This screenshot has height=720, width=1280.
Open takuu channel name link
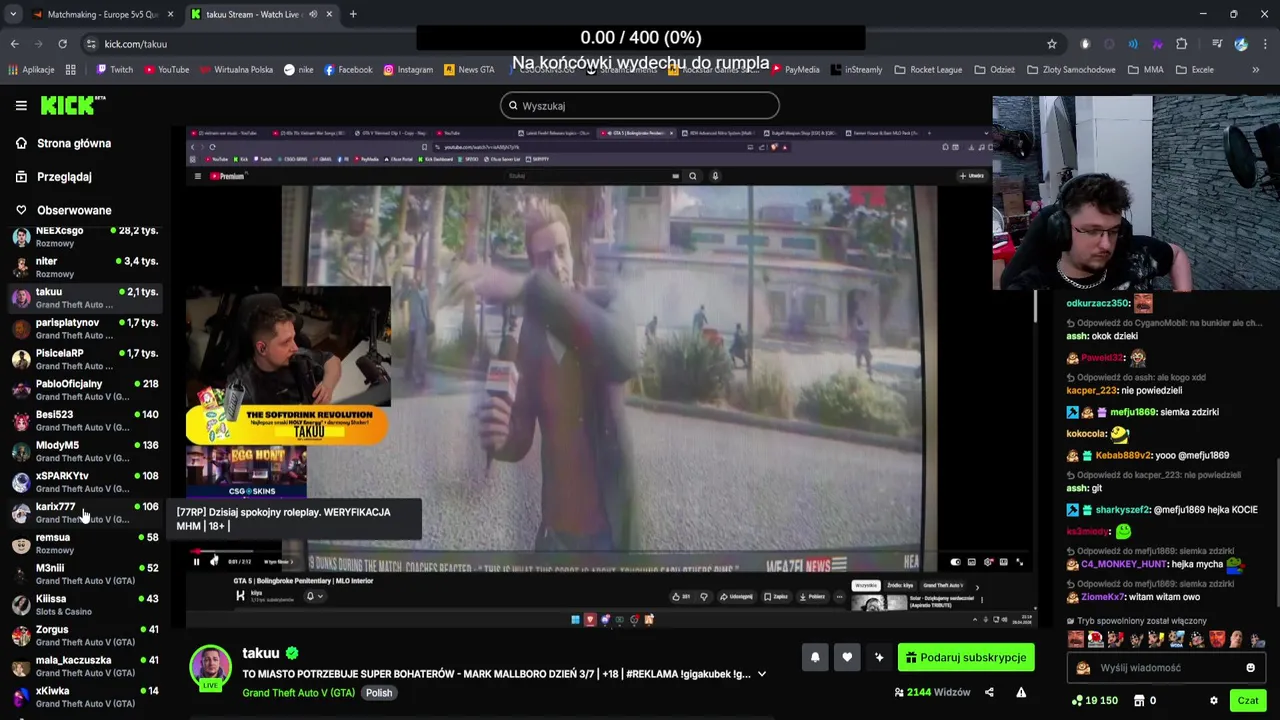click(x=261, y=653)
